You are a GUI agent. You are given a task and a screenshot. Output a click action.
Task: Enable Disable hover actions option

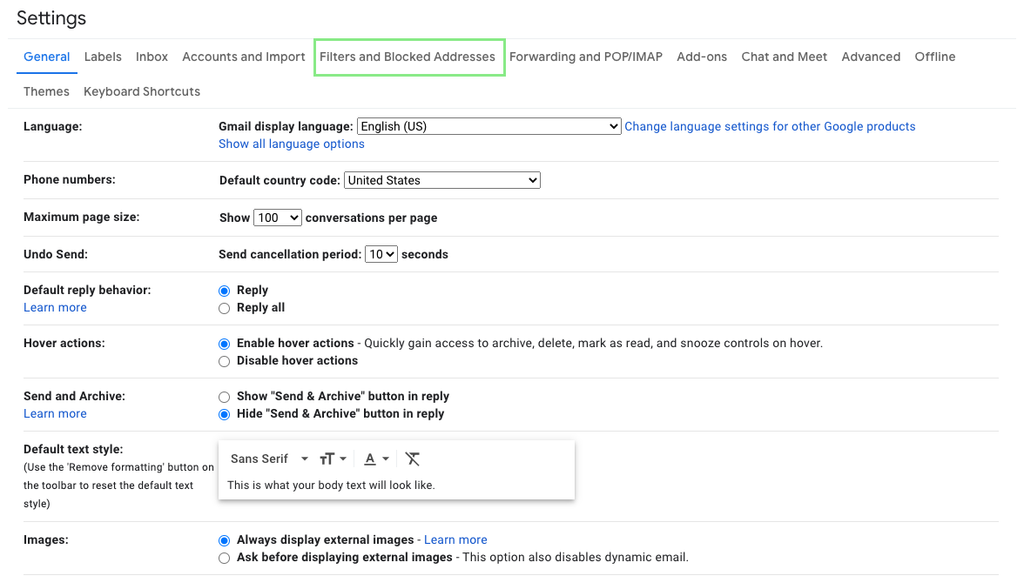tap(224, 361)
